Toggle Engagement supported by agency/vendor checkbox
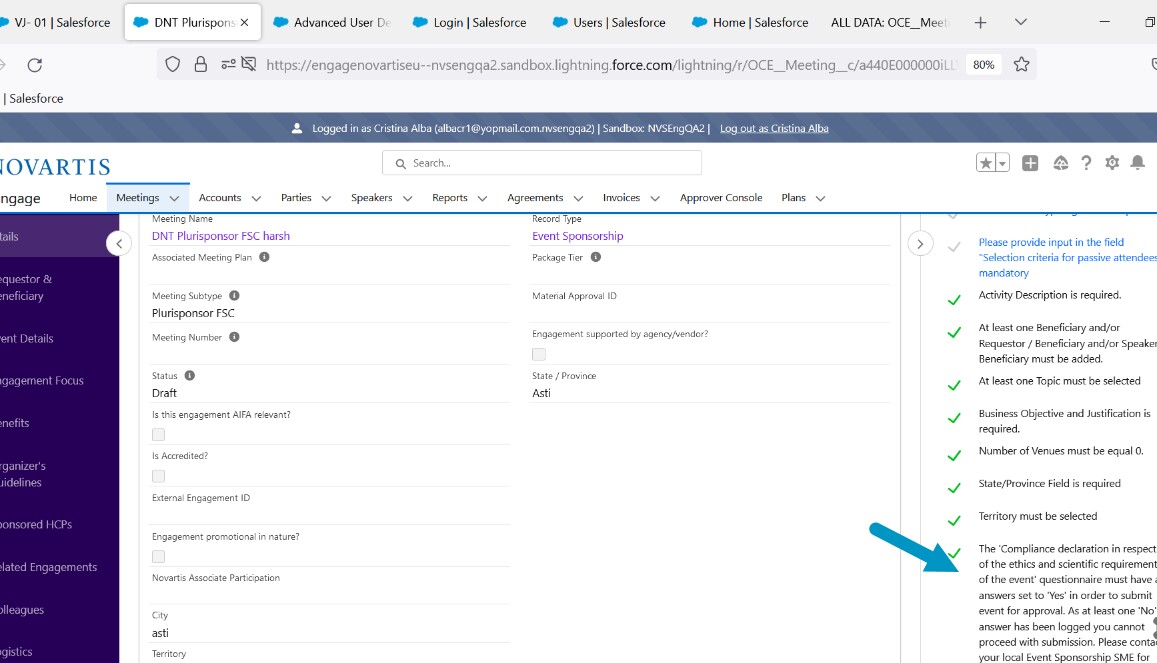This screenshot has height=663, width=1157. click(x=539, y=354)
